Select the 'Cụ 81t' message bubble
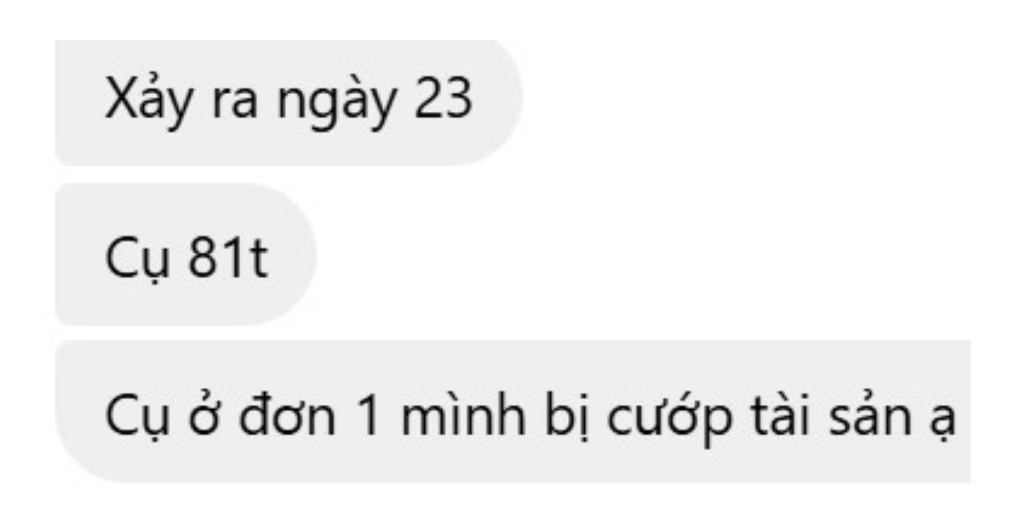The width and height of the screenshot is (1010, 522). point(186,255)
